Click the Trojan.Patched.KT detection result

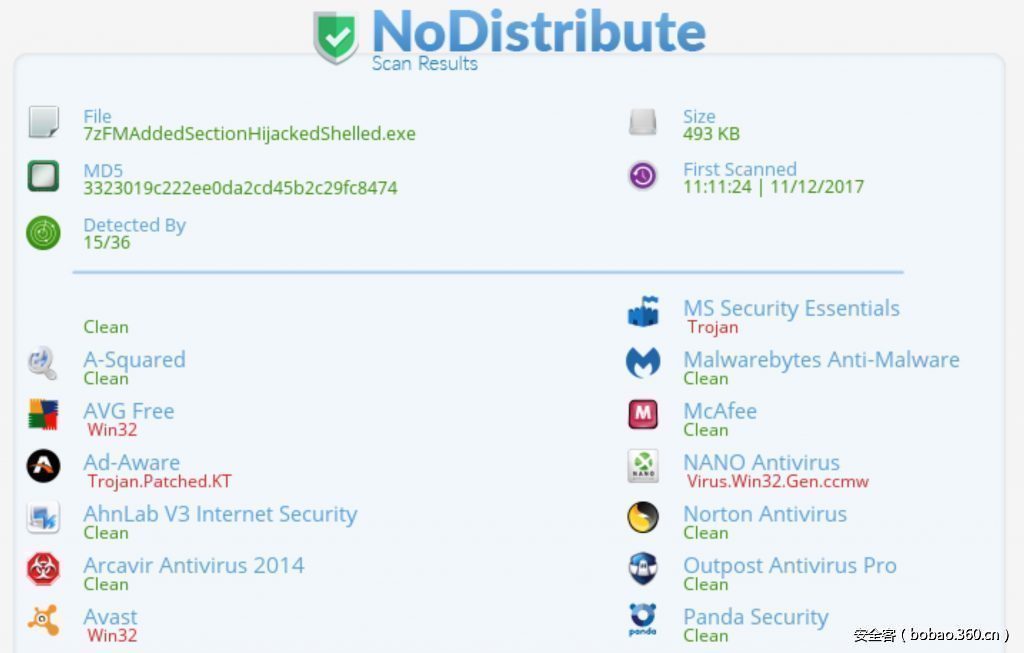[x=159, y=481]
